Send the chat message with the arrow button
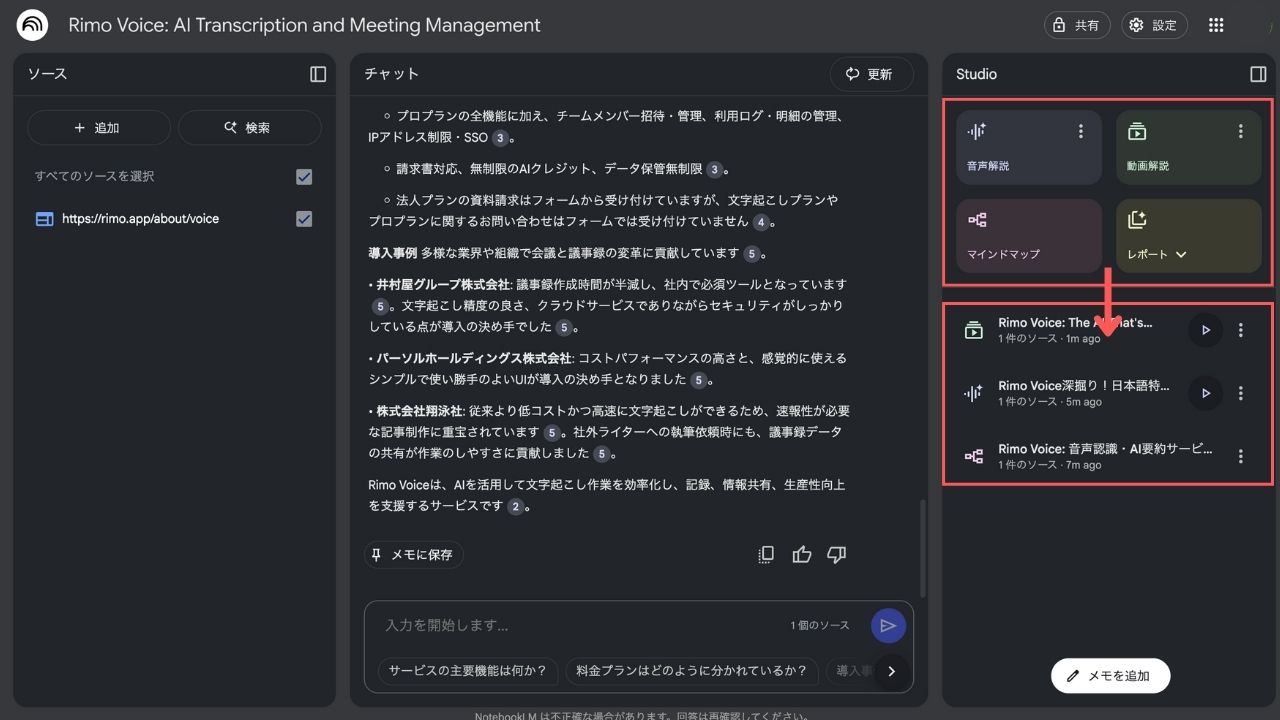The width and height of the screenshot is (1280, 720). pyautogui.click(x=887, y=625)
